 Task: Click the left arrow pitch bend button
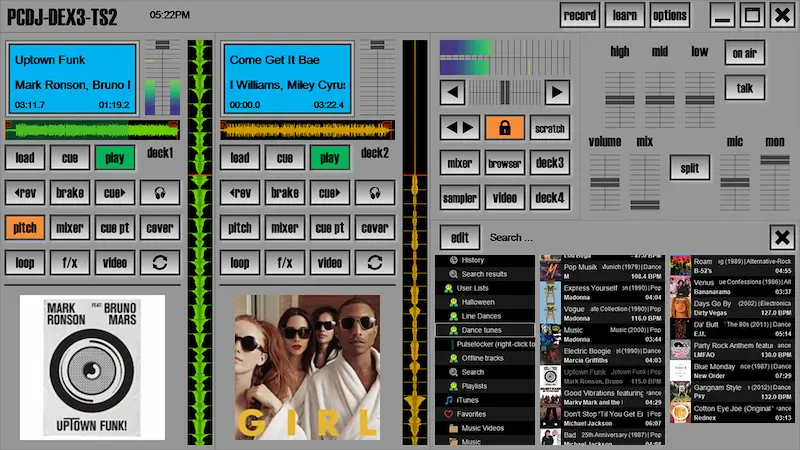click(x=453, y=93)
